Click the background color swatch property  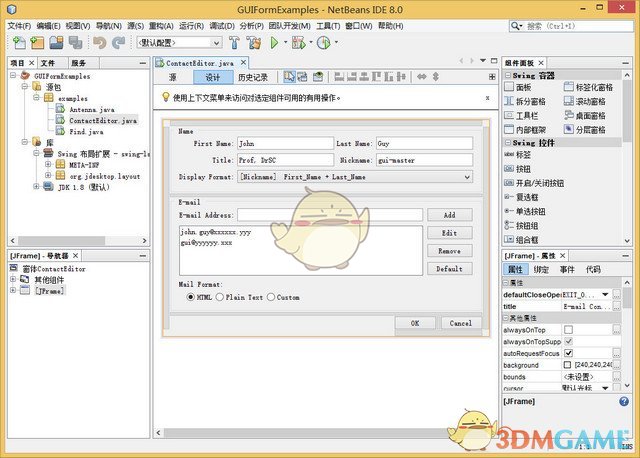pyautogui.click(x=567, y=365)
